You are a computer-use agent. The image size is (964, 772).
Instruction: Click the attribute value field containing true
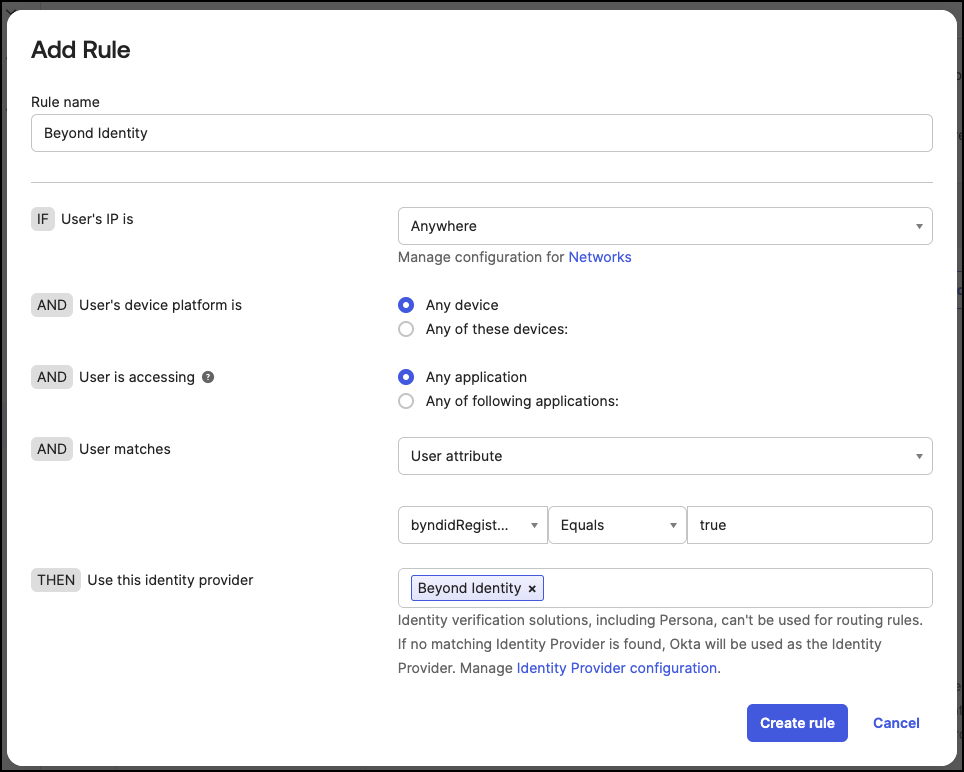(809, 525)
